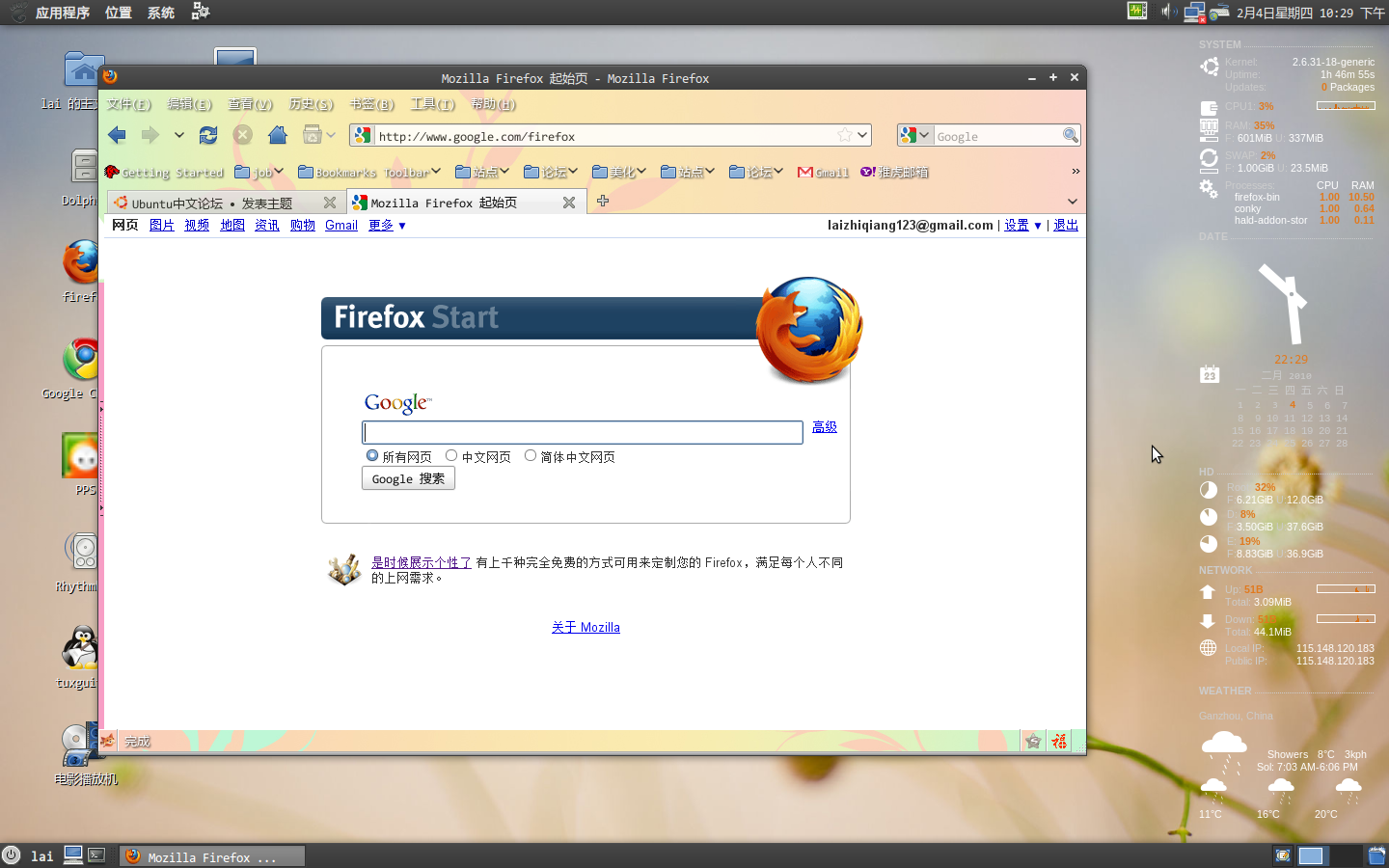Close the Ubuntu中文论坛 tab
The image size is (1389, 868).
(x=330, y=203)
